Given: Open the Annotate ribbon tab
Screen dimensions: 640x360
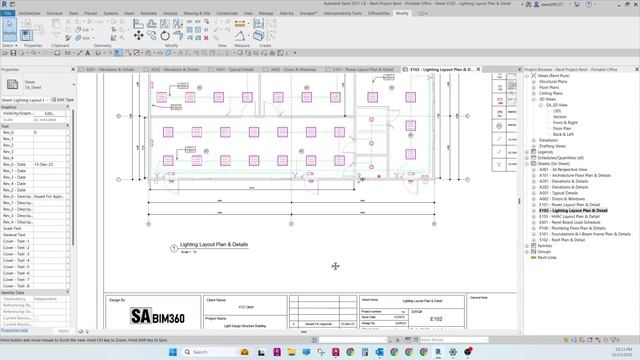Looking at the screenshot, I should point(148,13).
